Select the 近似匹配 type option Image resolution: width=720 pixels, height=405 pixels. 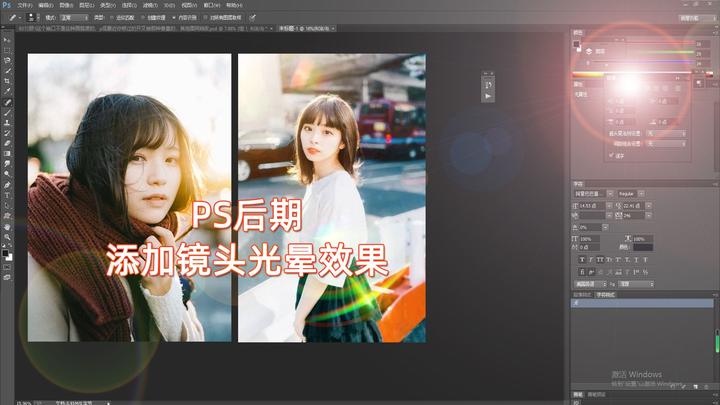click(122, 17)
